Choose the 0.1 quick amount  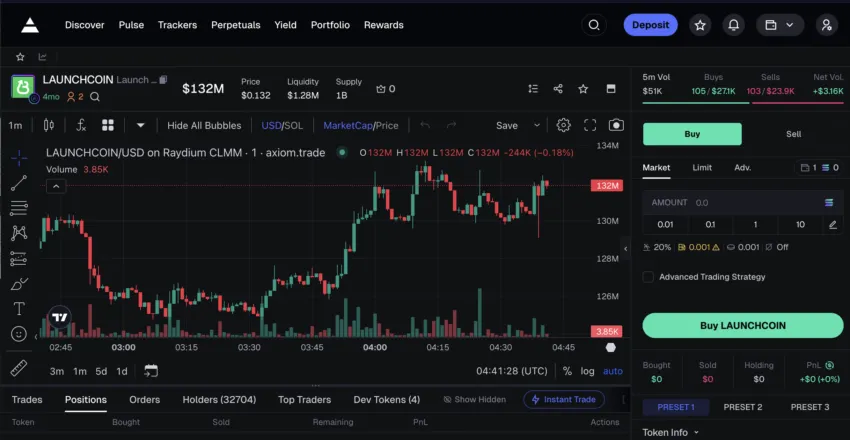710,224
